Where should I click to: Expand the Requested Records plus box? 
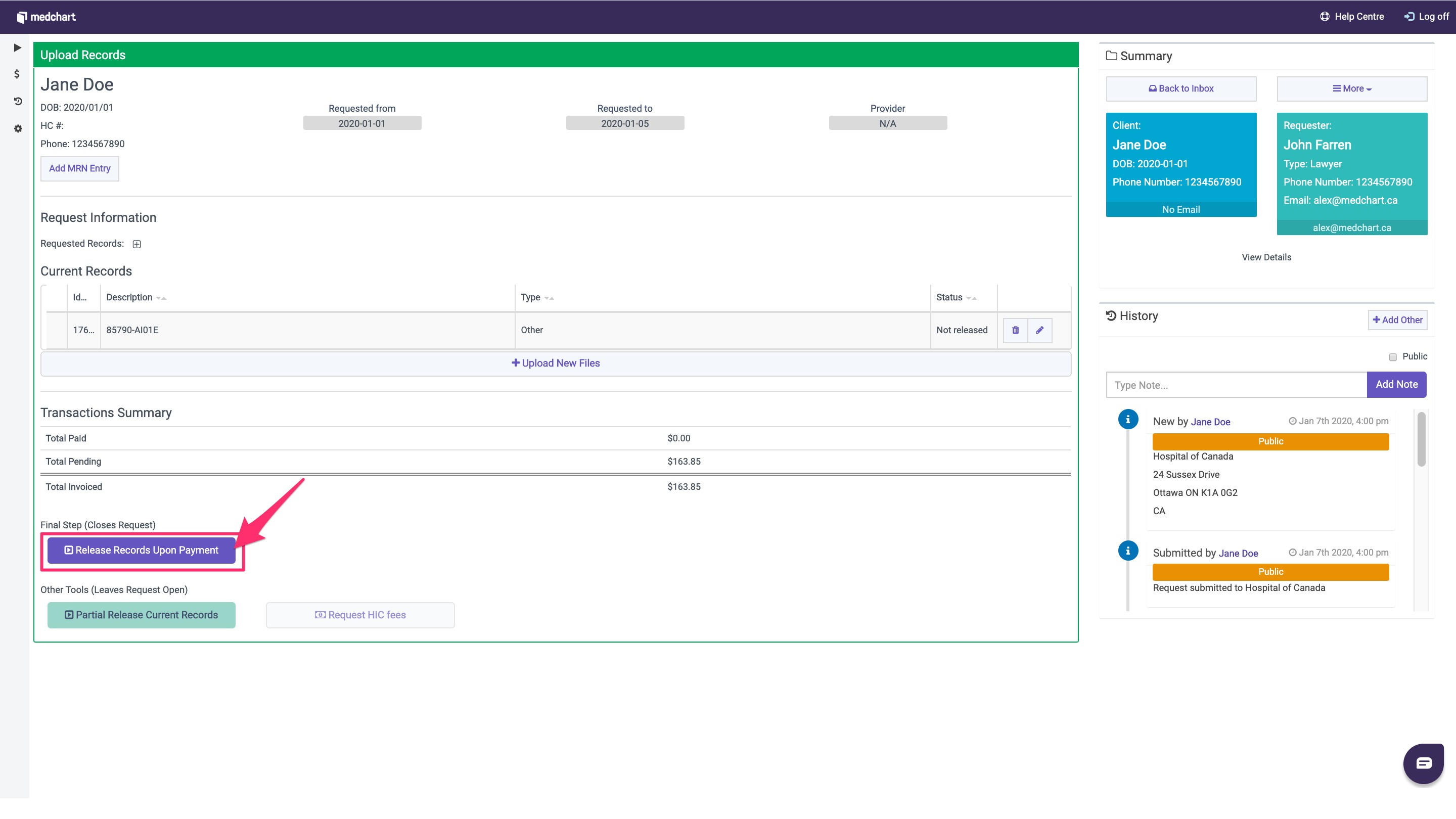coord(137,244)
